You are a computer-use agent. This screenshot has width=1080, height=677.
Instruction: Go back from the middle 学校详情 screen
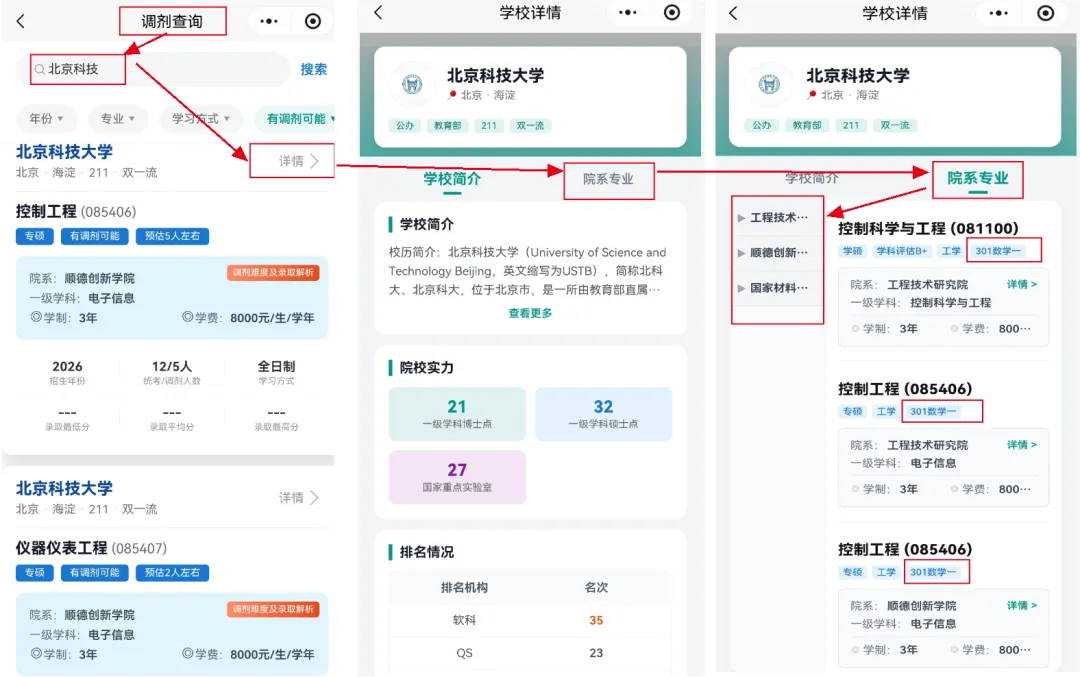pyautogui.click(x=377, y=12)
